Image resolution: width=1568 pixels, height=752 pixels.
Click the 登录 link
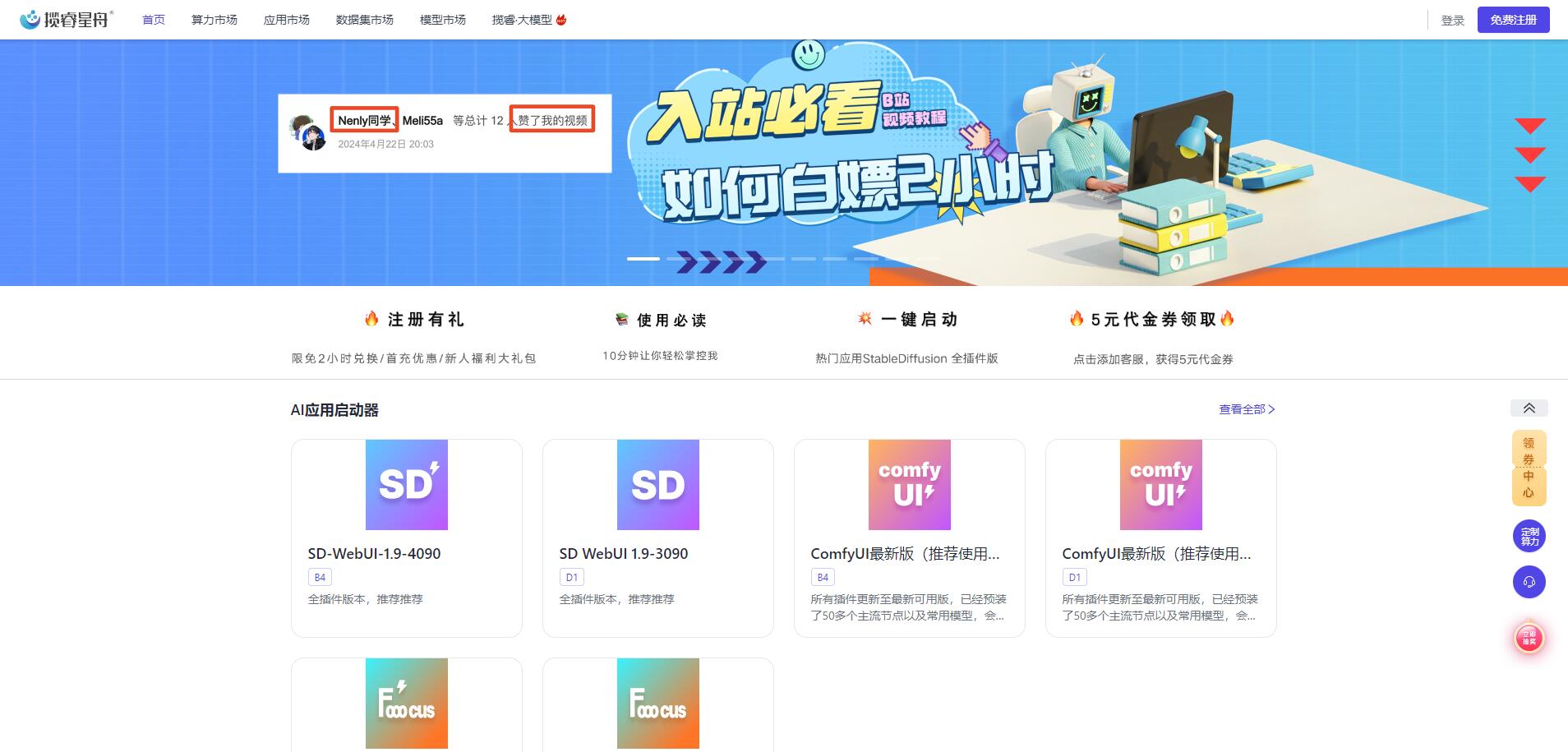(x=1452, y=21)
